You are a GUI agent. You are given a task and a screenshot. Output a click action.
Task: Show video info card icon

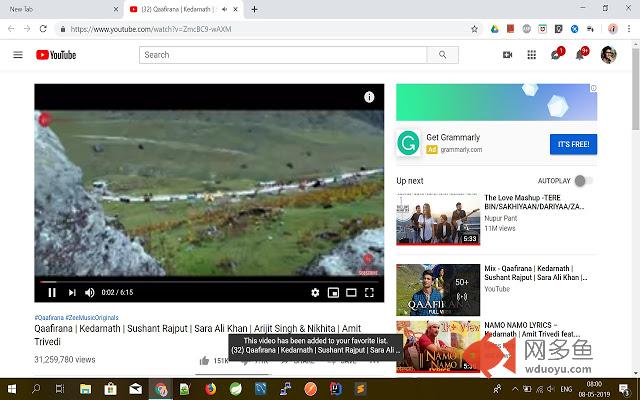pos(369,97)
